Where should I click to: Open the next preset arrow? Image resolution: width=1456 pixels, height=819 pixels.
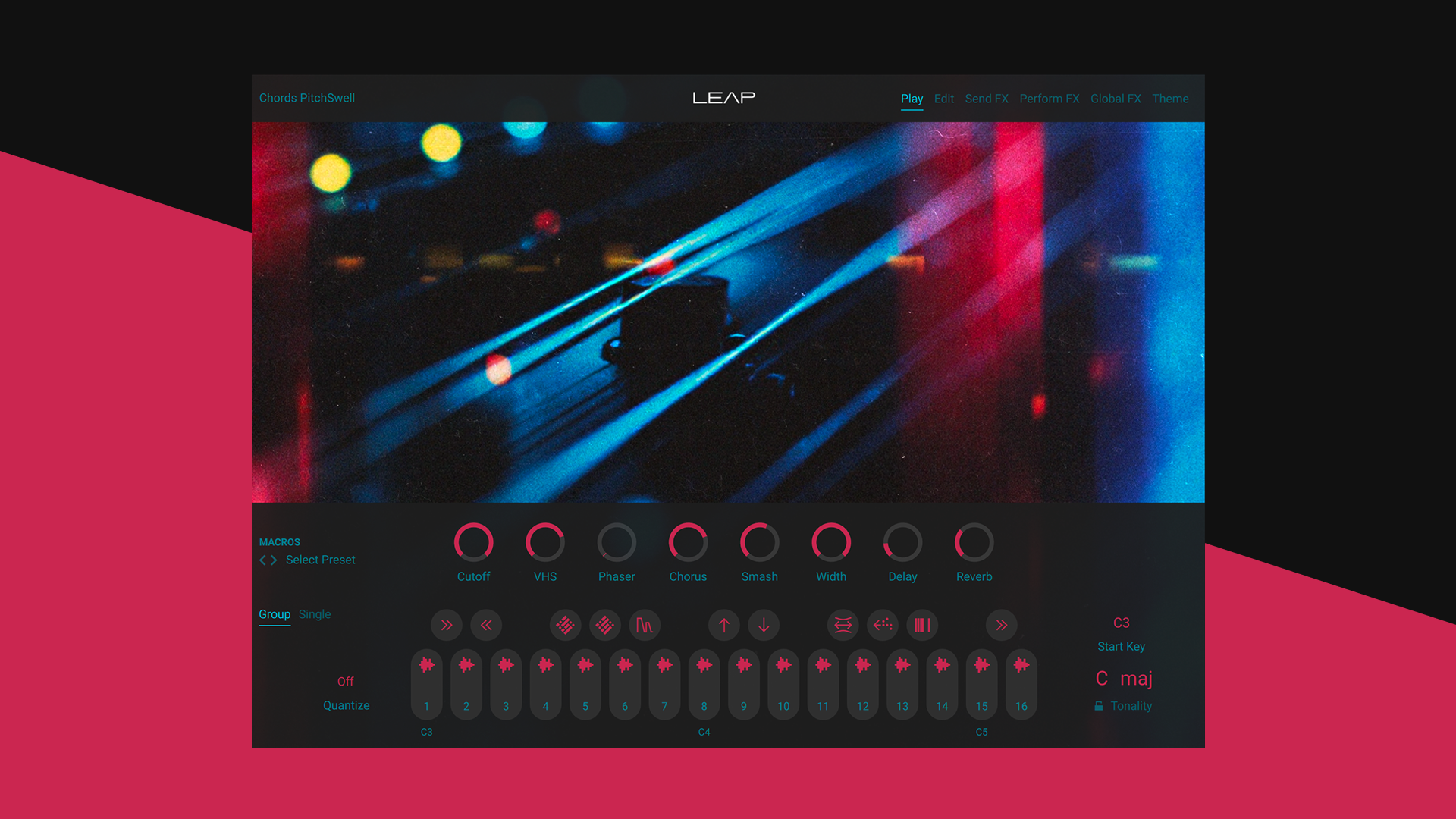[x=273, y=560]
